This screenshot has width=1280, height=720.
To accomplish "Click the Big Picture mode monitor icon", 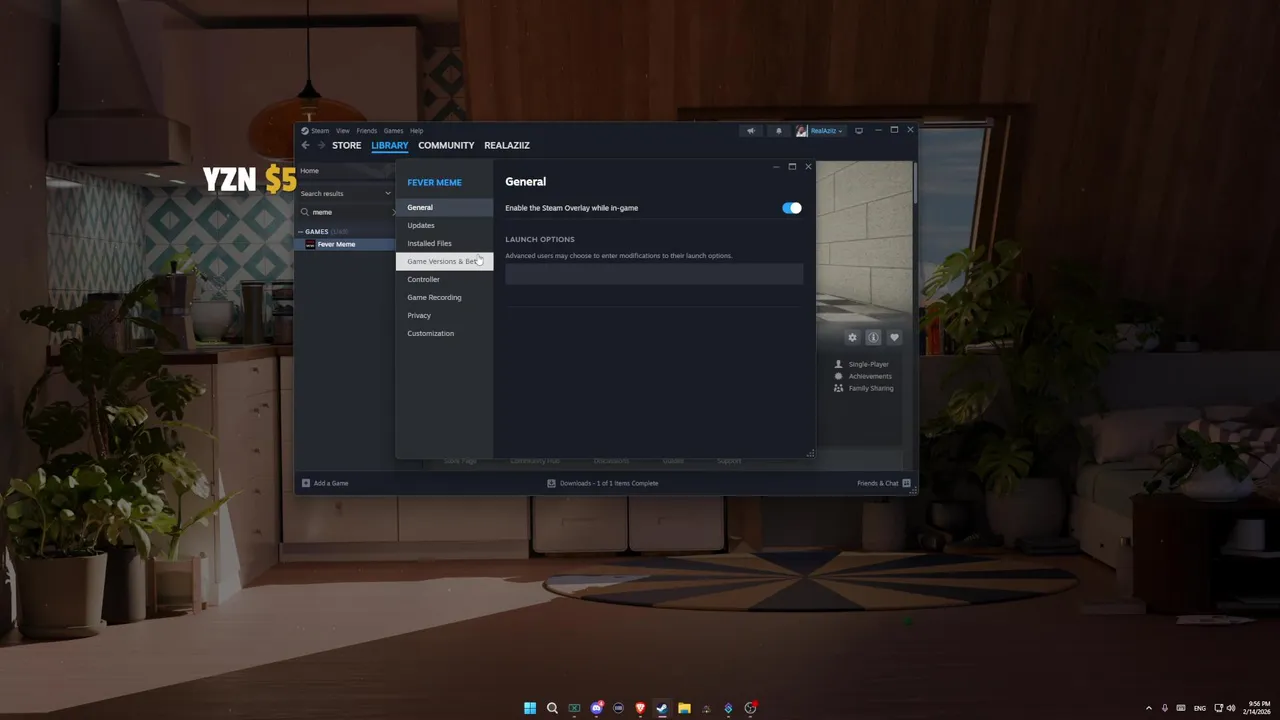I will click(859, 131).
